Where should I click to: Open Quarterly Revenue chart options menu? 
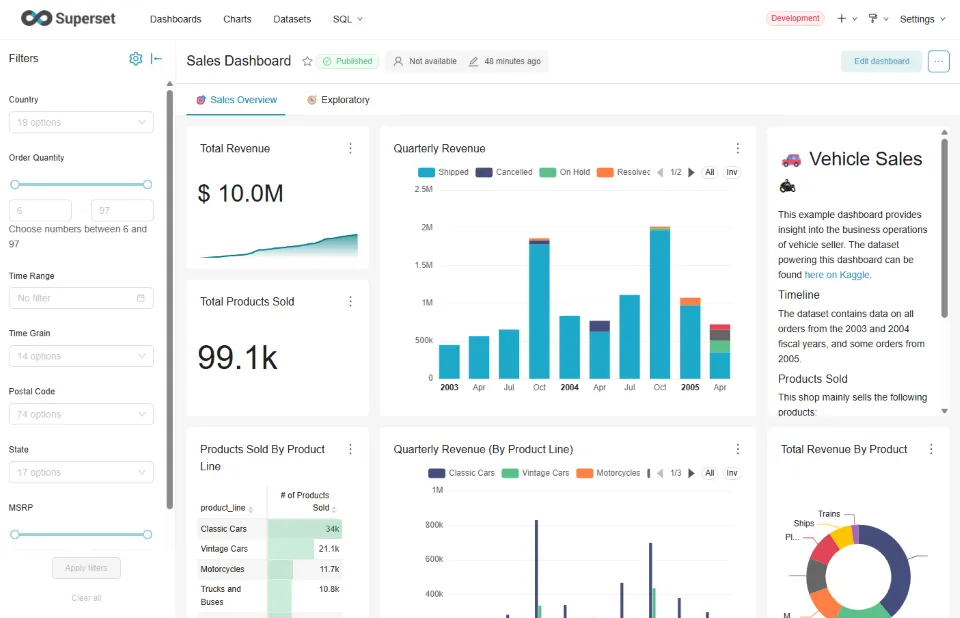pos(738,148)
